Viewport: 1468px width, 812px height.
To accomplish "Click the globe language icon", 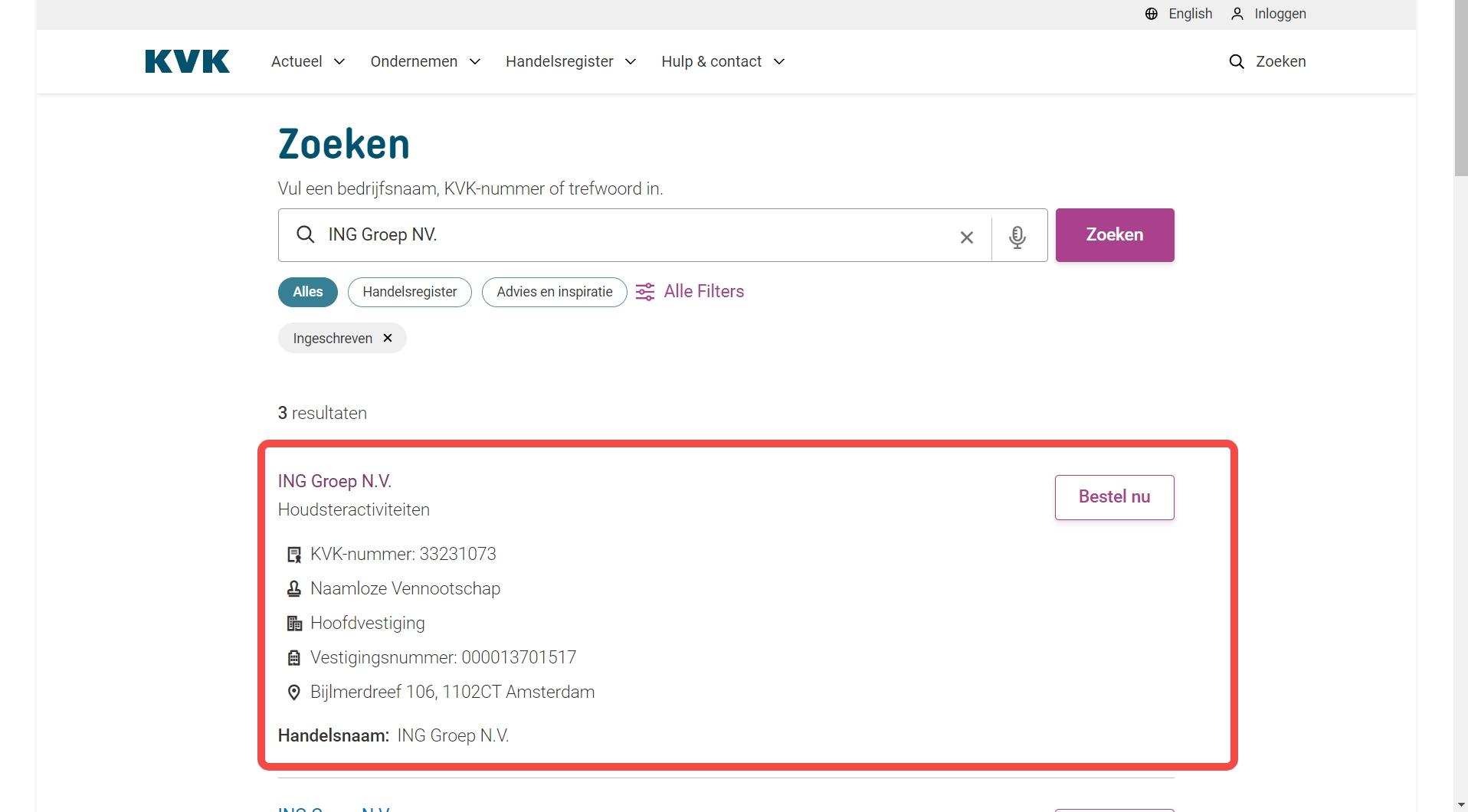I will click(x=1152, y=14).
